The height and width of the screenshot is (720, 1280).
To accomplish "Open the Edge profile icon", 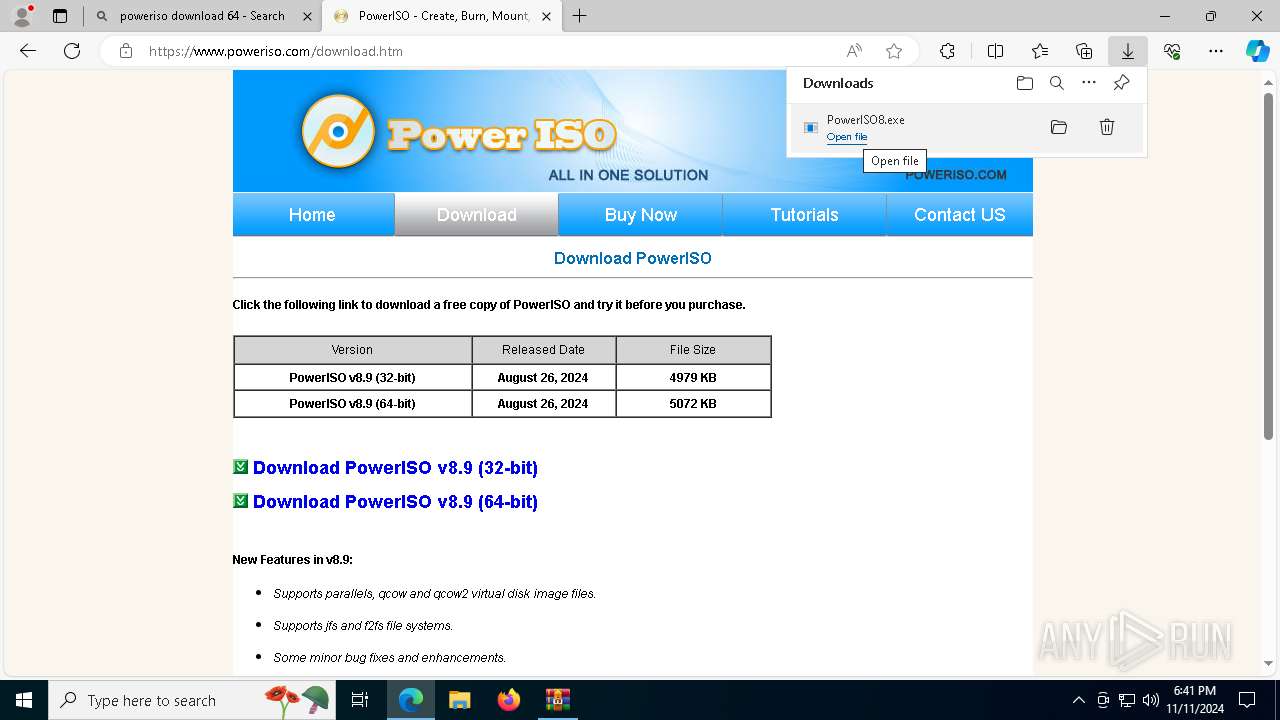I will [x=22, y=16].
